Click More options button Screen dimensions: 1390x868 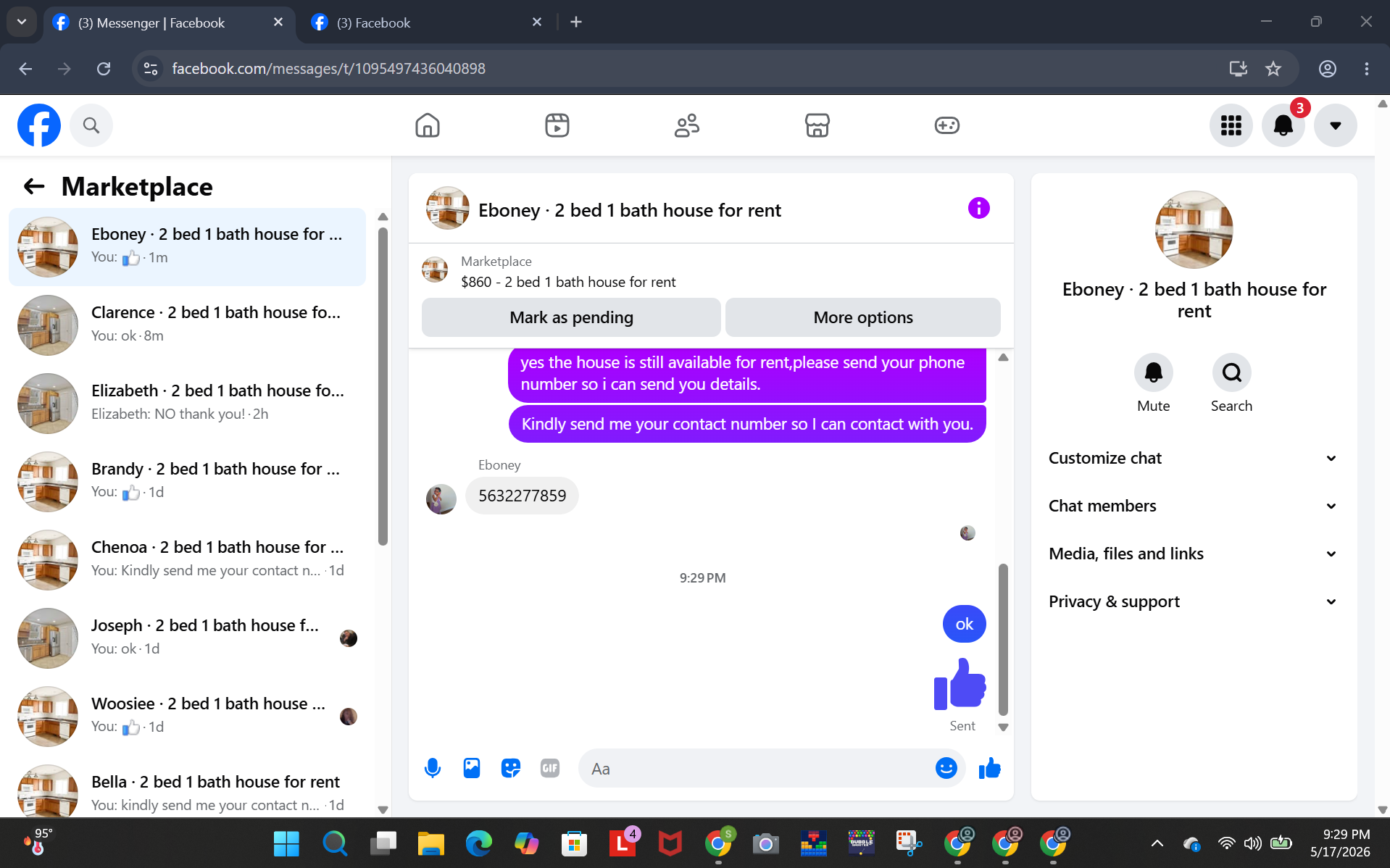tap(862, 317)
